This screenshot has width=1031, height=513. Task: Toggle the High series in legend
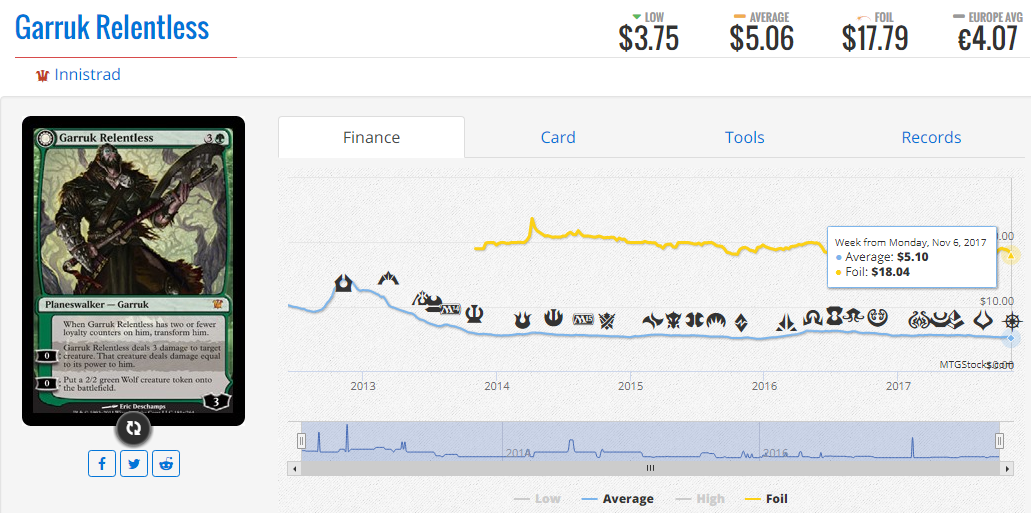[x=701, y=499]
